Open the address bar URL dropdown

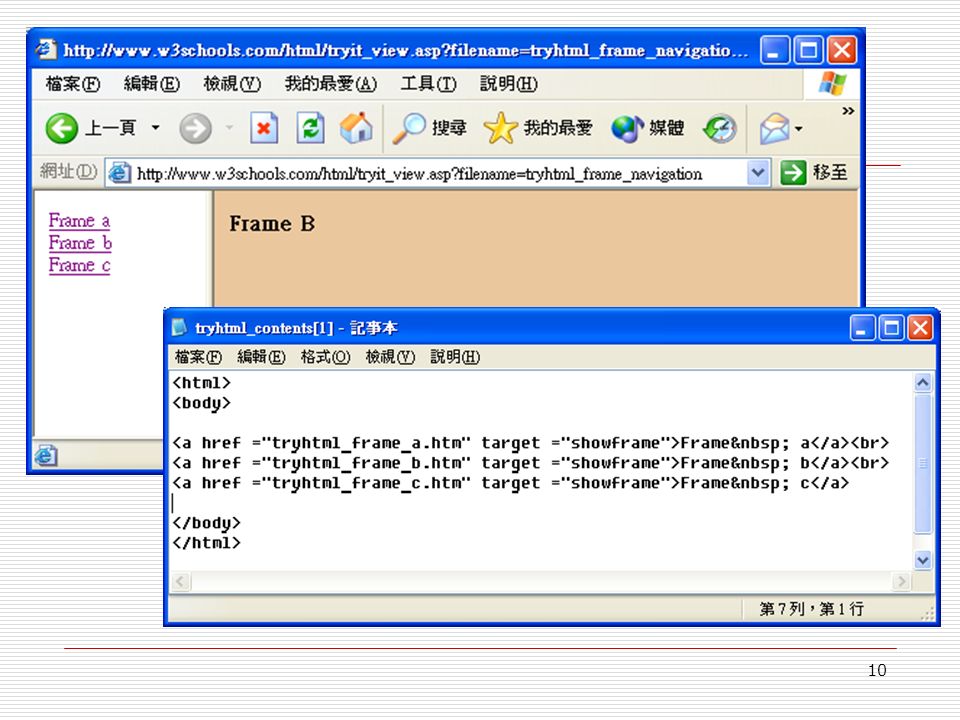point(757,173)
